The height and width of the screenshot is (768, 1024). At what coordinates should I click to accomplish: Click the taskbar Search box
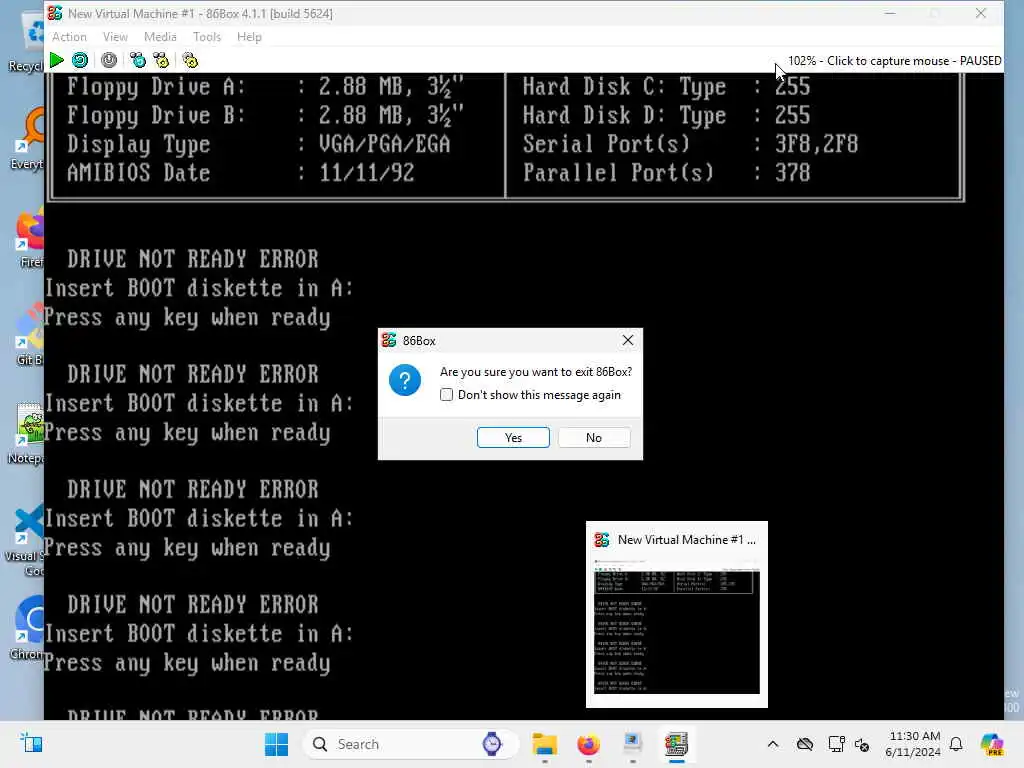tap(411, 744)
